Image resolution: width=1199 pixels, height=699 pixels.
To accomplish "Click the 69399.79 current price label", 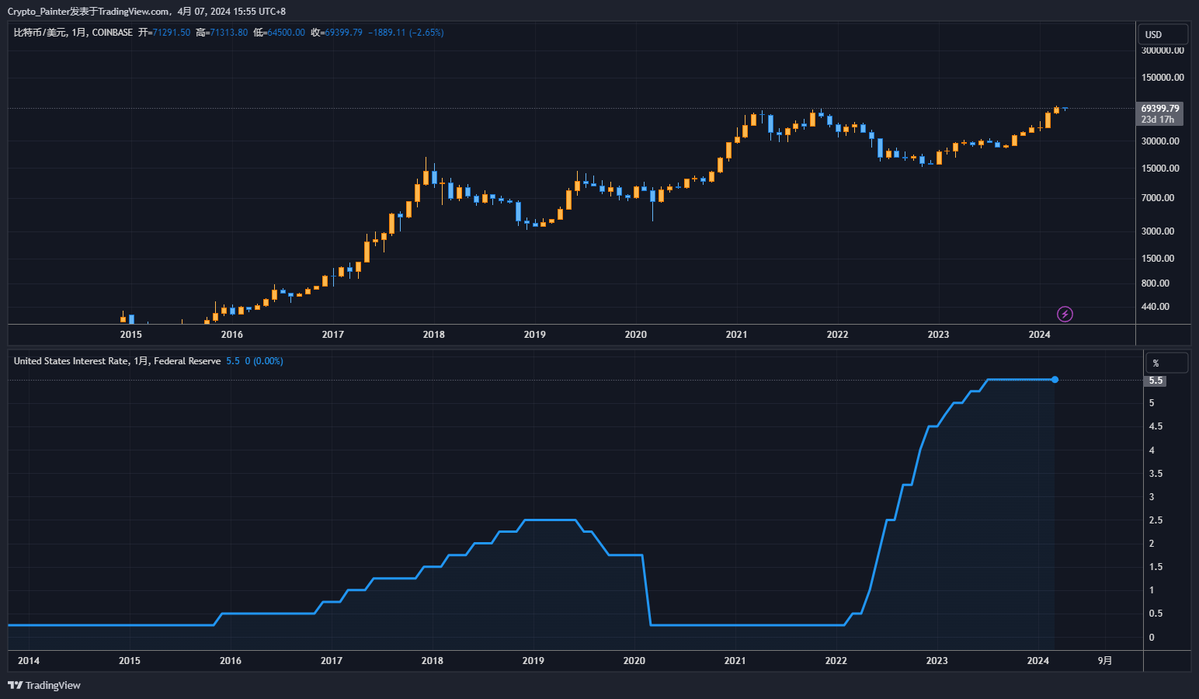I will coord(1160,107).
